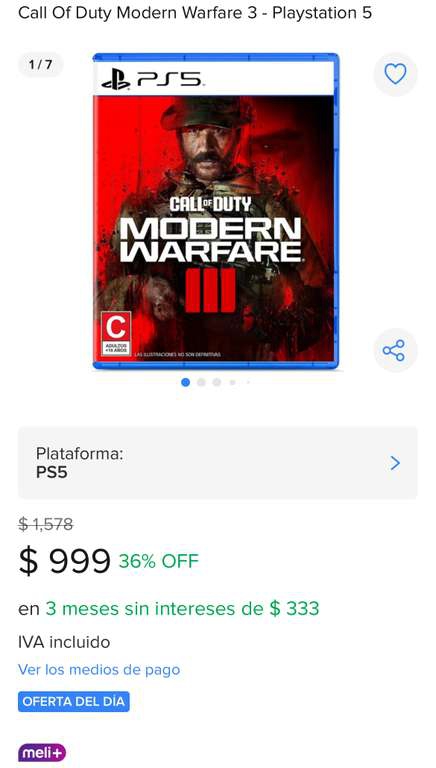The width and height of the screenshot is (436, 768).
Task: Click the Call Of Duty product title
Action: pos(195,13)
